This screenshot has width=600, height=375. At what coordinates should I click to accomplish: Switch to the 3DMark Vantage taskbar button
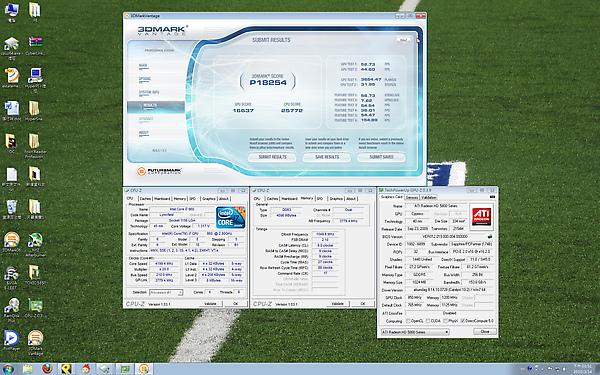pos(144,369)
